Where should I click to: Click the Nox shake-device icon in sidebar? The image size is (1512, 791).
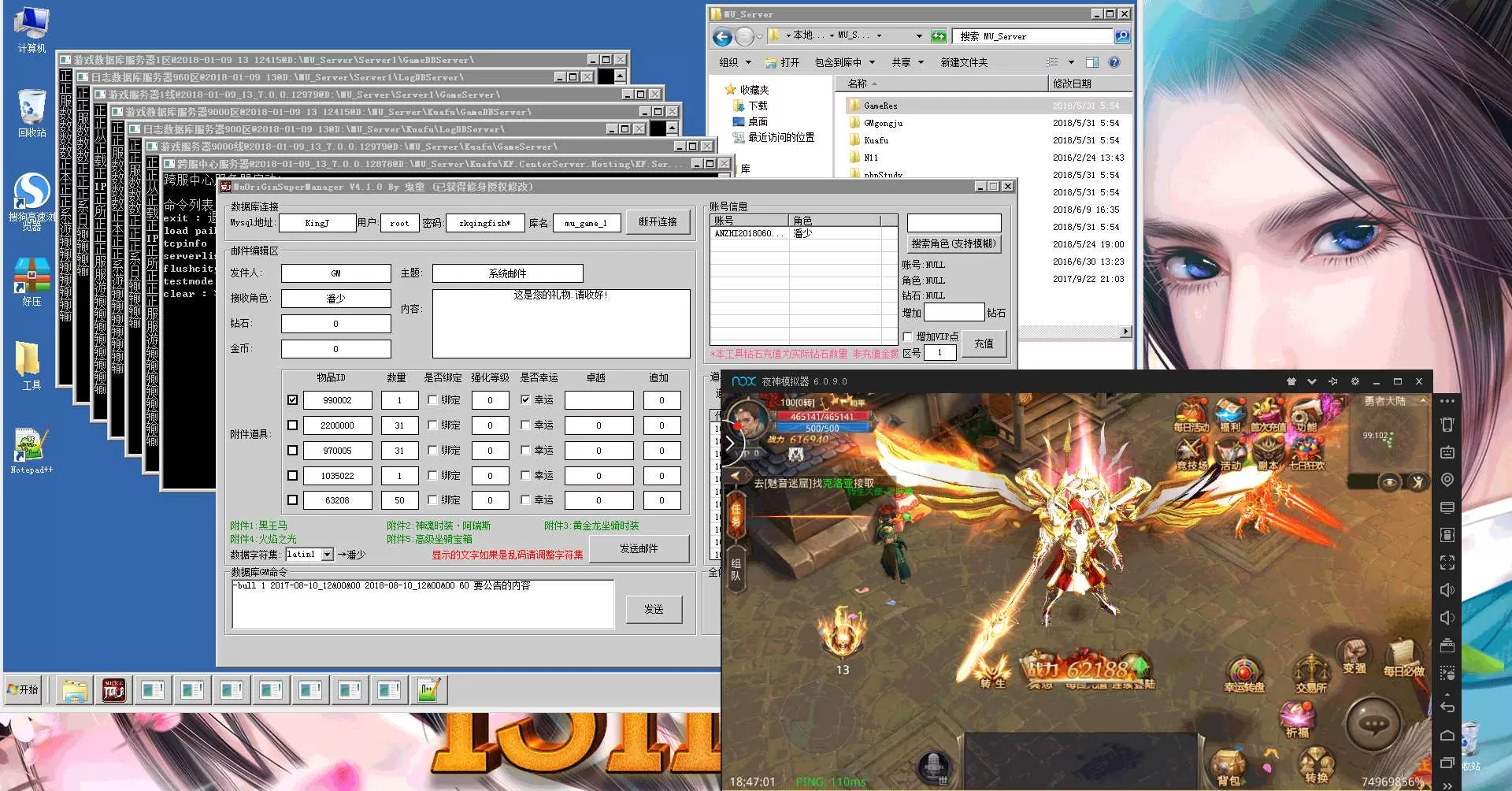pos(1447,425)
